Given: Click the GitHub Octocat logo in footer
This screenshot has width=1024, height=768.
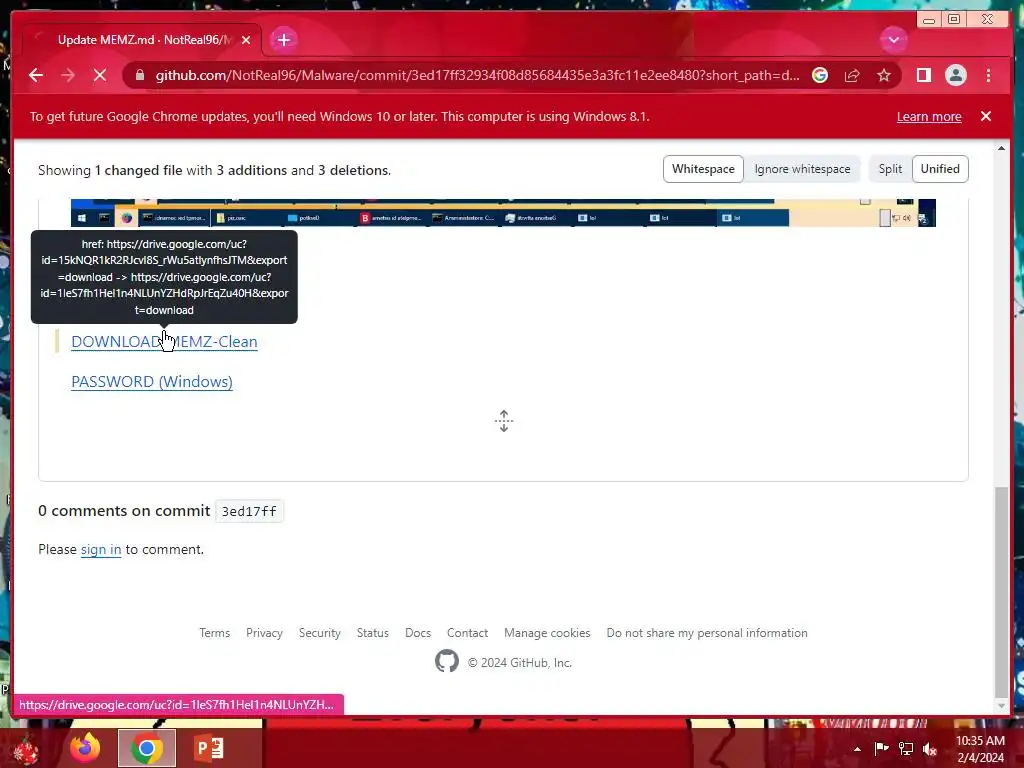Looking at the screenshot, I should pyautogui.click(x=447, y=662).
